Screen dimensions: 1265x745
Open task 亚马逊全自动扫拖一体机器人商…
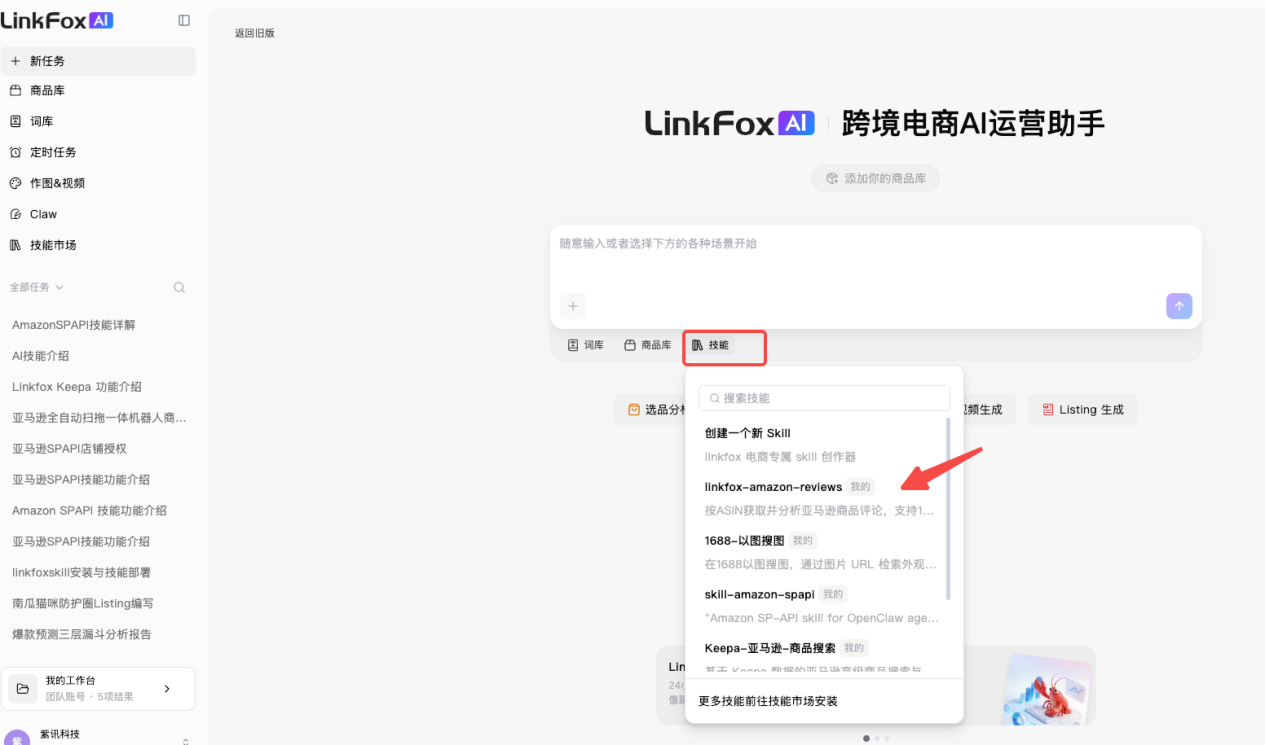click(98, 418)
